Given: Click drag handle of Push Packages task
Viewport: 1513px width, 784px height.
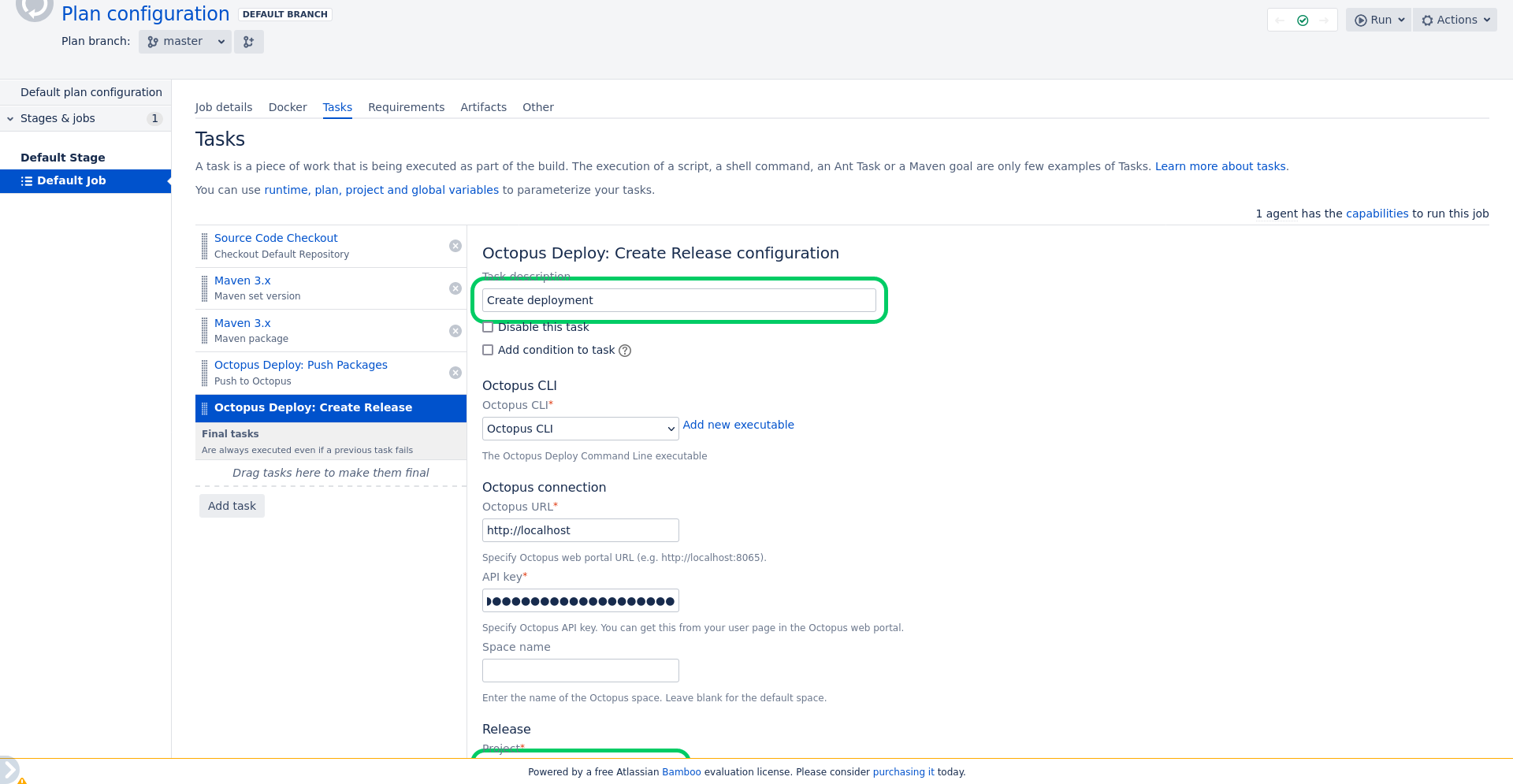Looking at the screenshot, I should click(x=205, y=373).
